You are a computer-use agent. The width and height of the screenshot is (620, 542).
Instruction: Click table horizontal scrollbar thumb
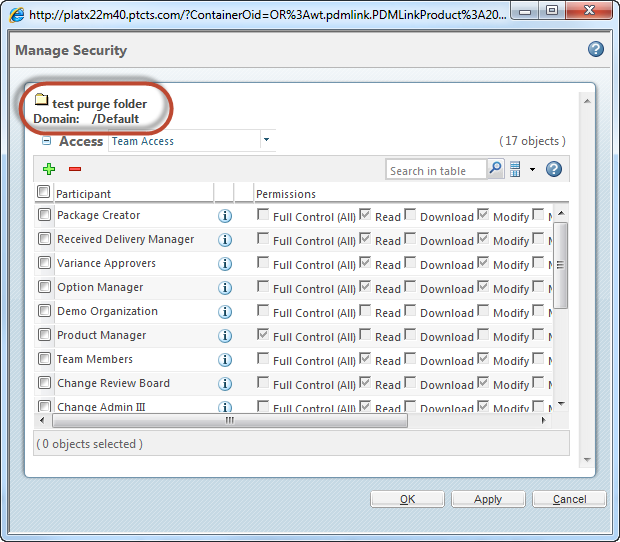(x=230, y=420)
